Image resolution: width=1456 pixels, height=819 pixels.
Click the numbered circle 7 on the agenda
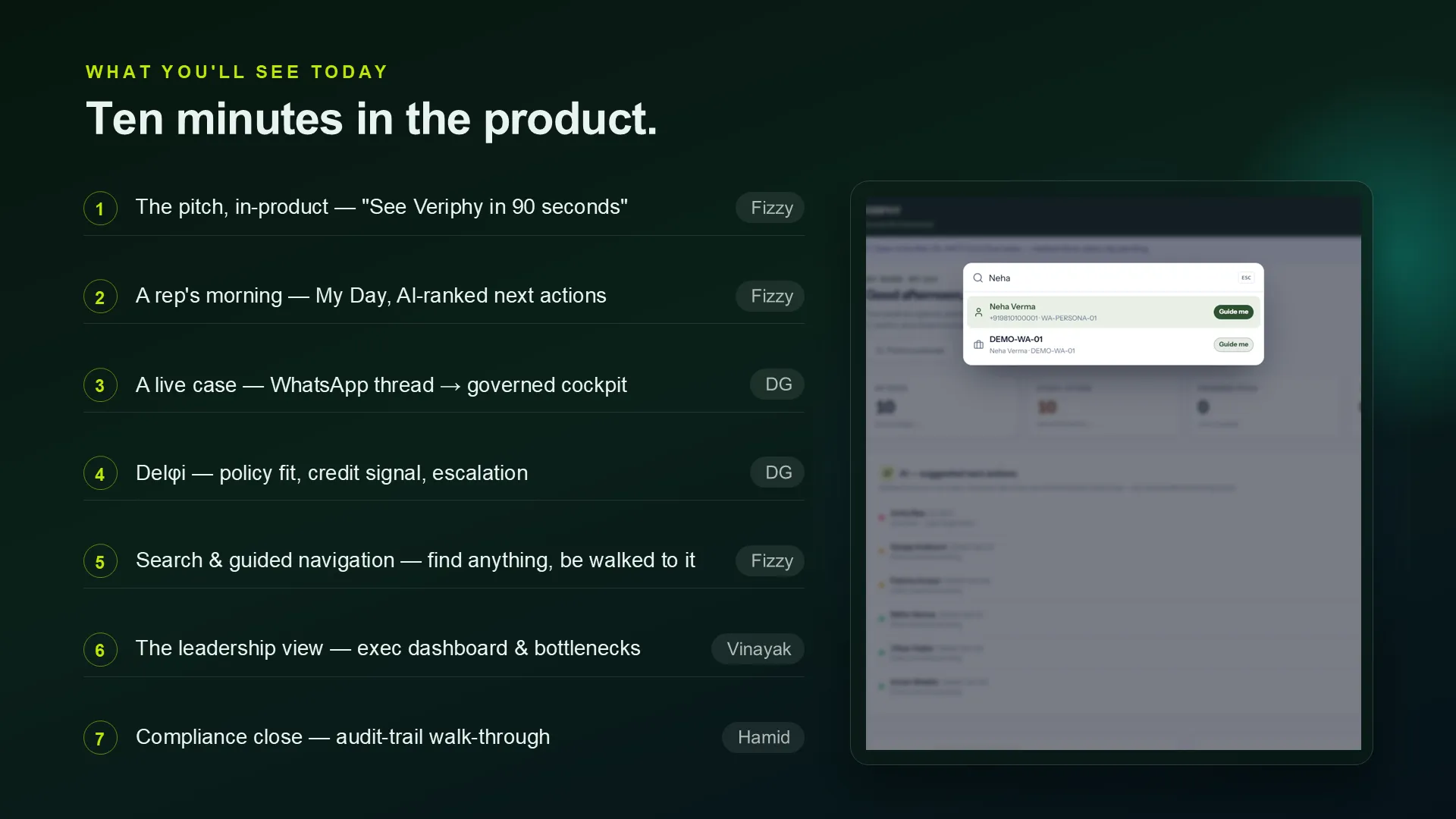coord(100,739)
